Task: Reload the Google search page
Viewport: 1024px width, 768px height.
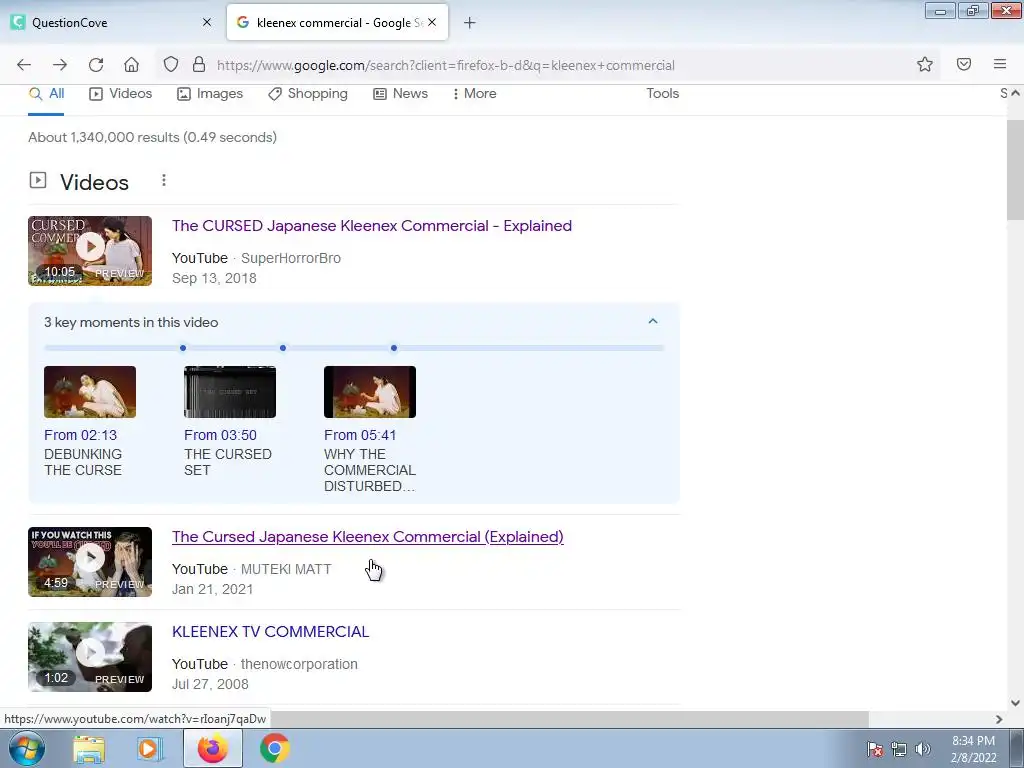Action: point(96,65)
